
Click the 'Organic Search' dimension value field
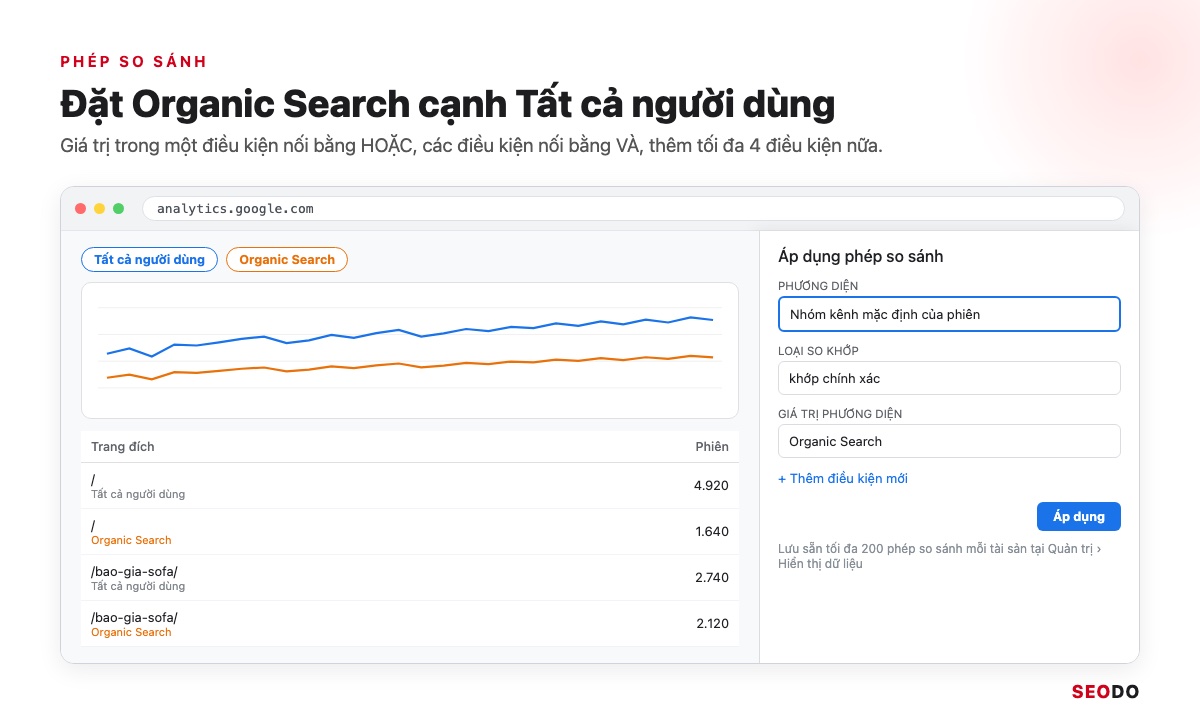[949, 441]
